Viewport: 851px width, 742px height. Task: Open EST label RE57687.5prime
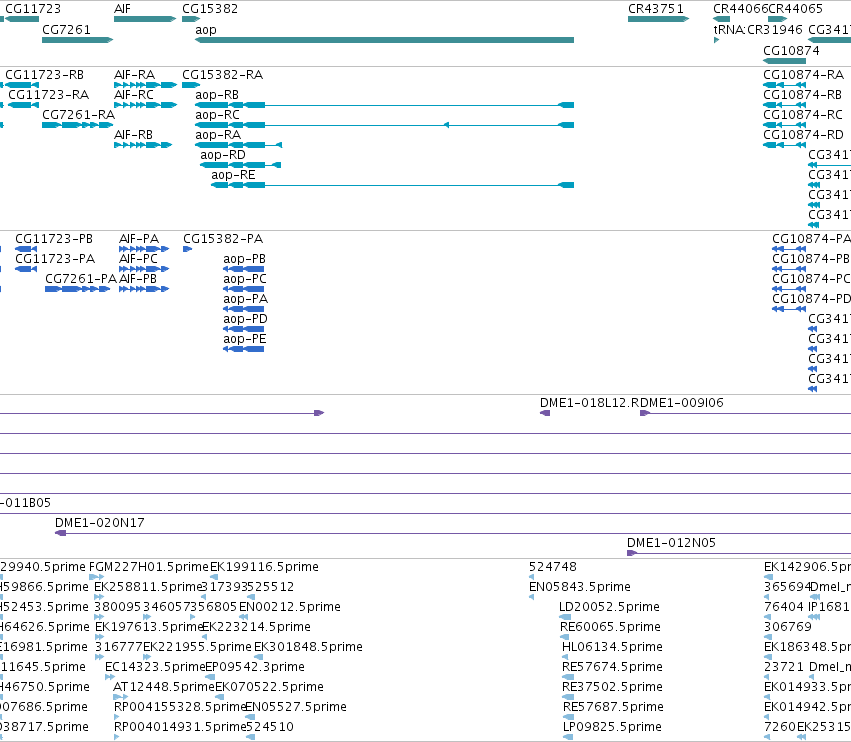tap(613, 707)
